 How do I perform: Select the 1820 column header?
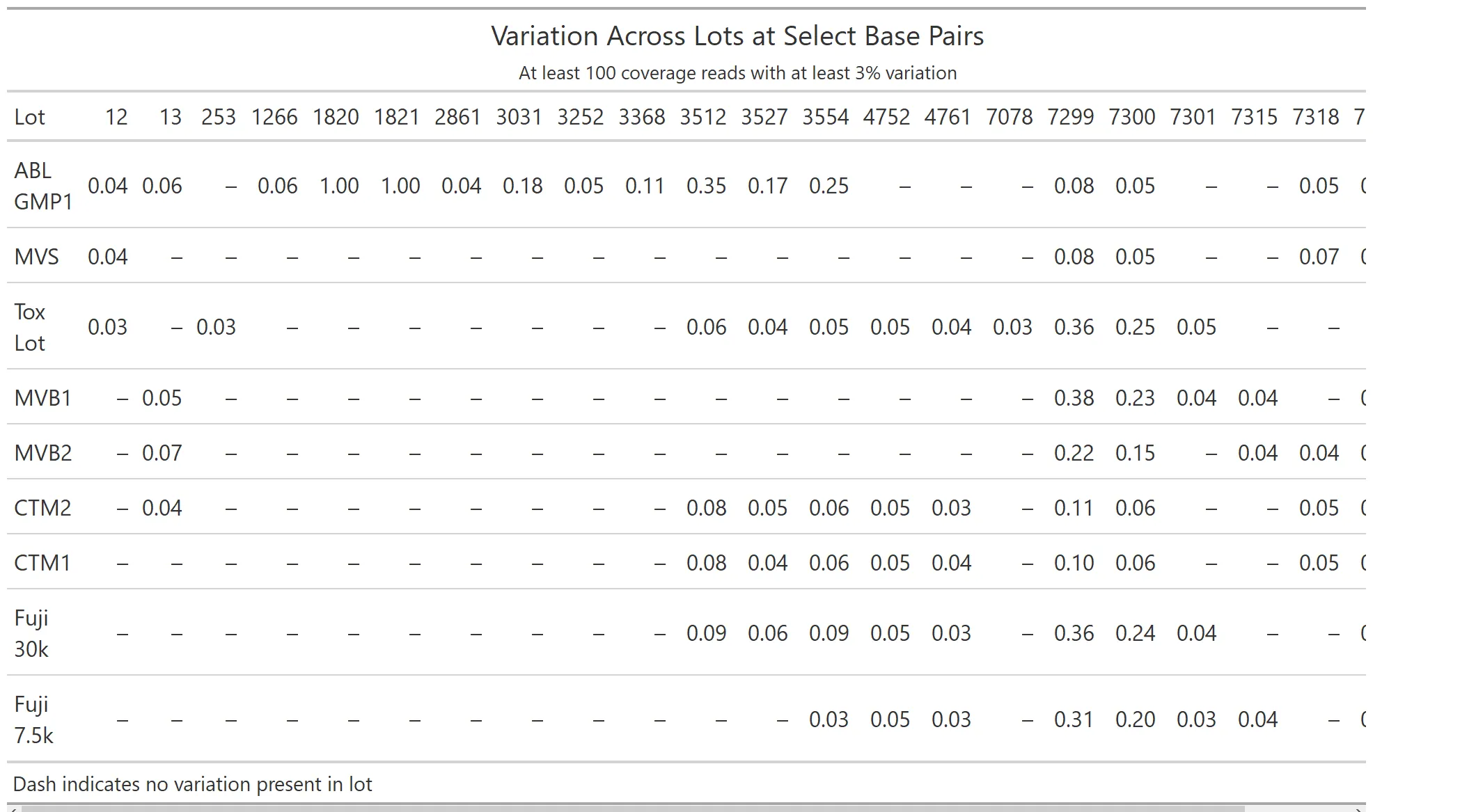click(x=336, y=117)
